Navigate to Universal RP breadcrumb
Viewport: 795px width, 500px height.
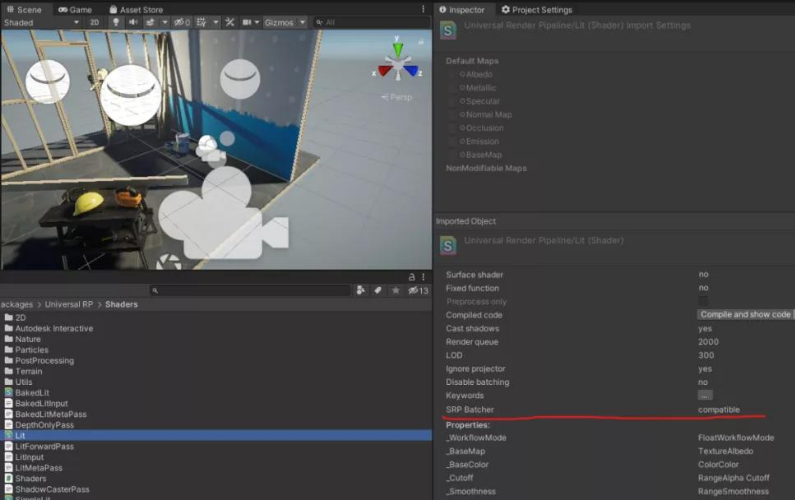point(69,304)
